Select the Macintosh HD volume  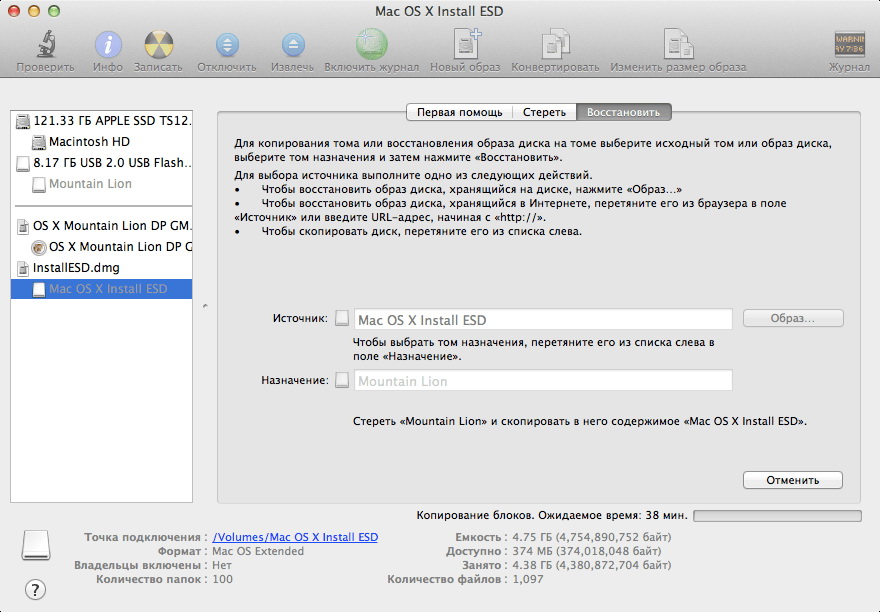coord(102,141)
